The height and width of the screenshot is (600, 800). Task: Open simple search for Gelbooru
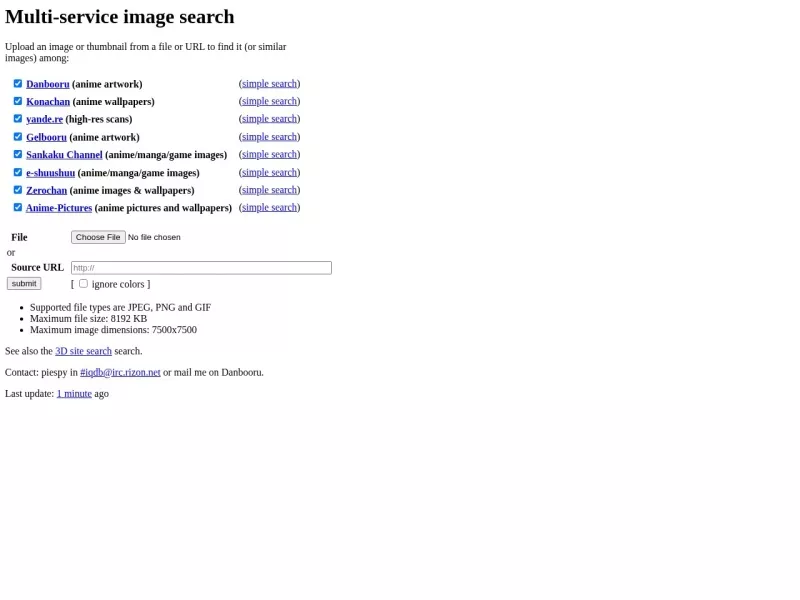coord(269,137)
